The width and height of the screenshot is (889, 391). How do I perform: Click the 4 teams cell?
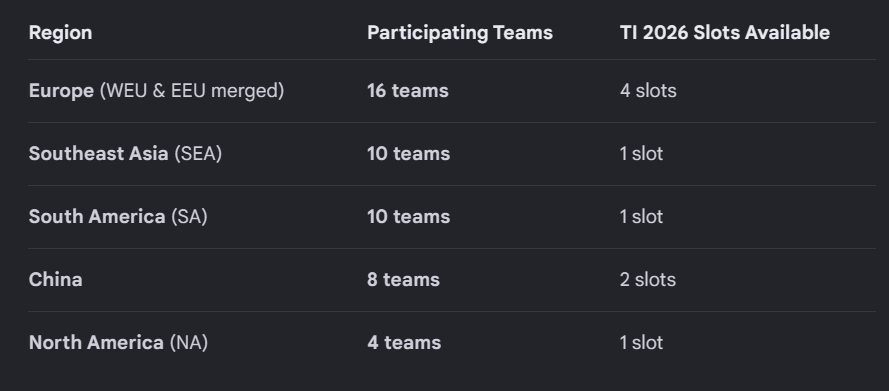pyautogui.click(x=404, y=342)
